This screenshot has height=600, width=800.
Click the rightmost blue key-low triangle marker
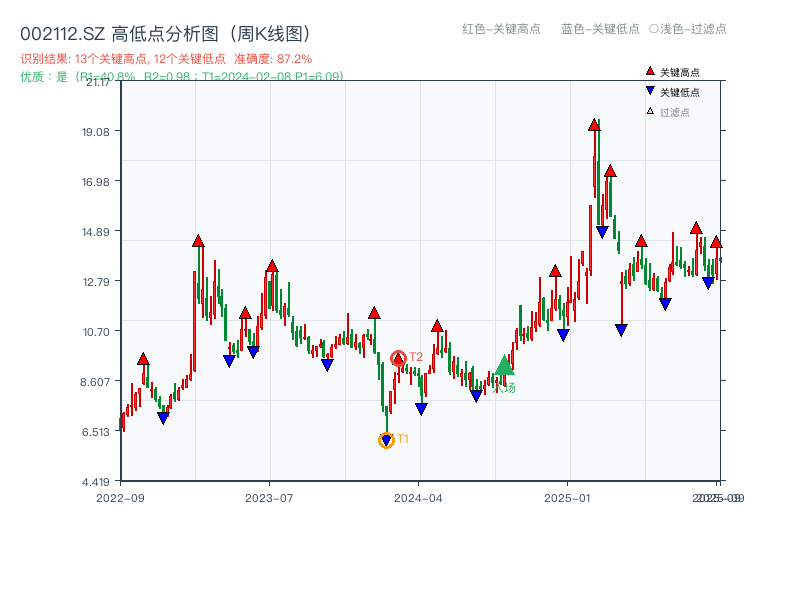pyautogui.click(x=706, y=283)
